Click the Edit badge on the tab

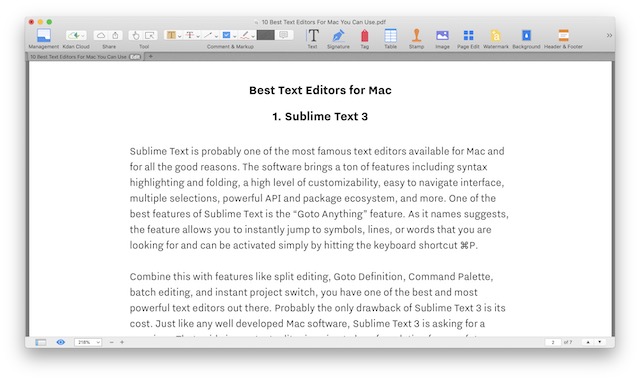pyautogui.click(x=135, y=57)
